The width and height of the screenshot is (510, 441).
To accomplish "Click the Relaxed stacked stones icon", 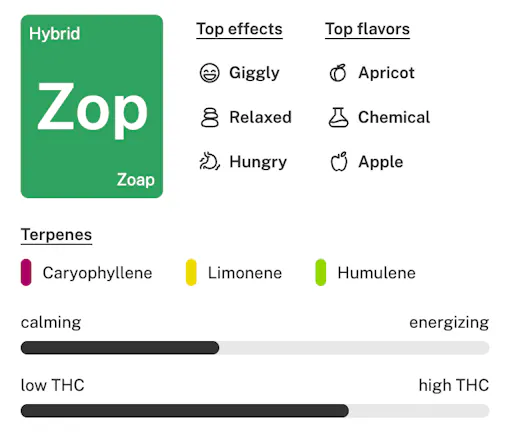I will click(210, 117).
